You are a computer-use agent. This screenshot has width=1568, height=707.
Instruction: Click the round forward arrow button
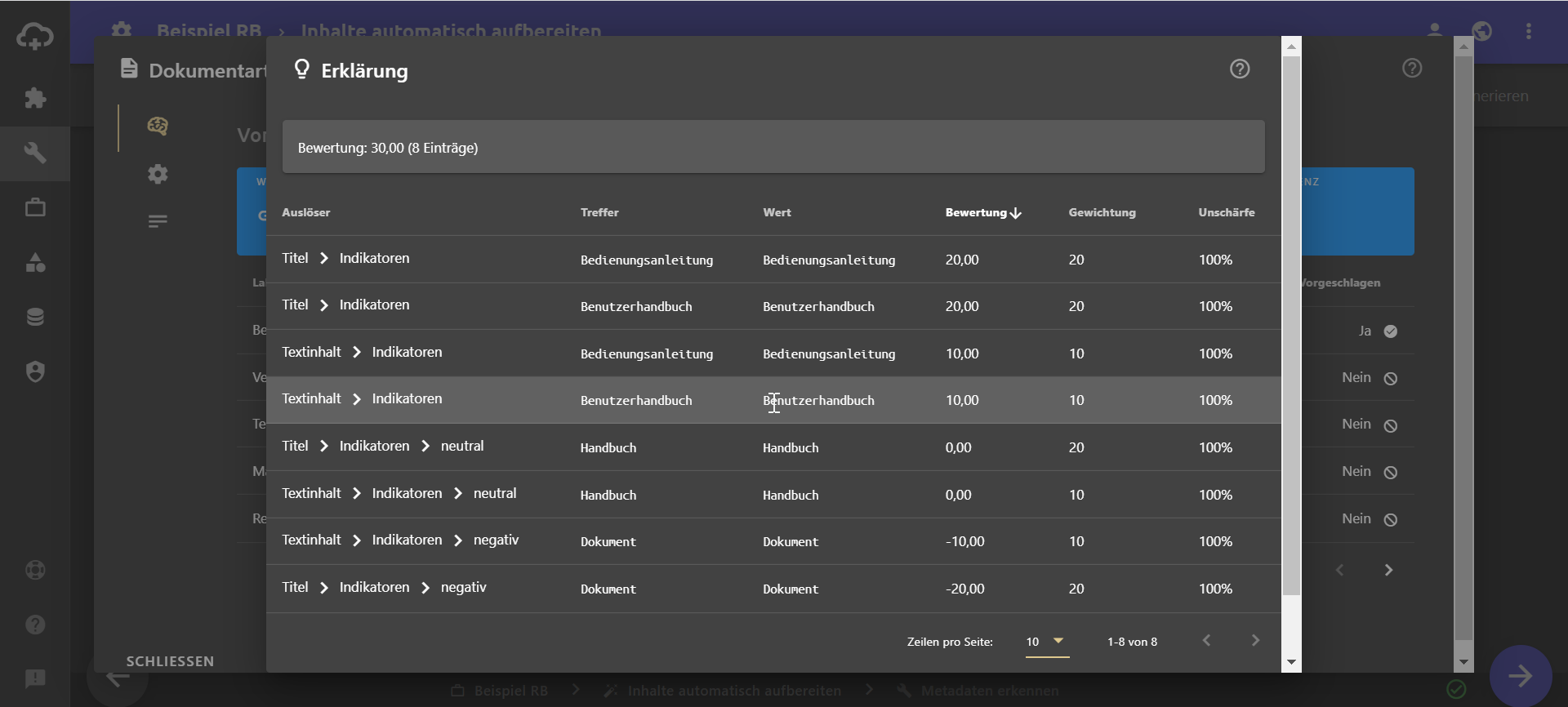click(1521, 676)
